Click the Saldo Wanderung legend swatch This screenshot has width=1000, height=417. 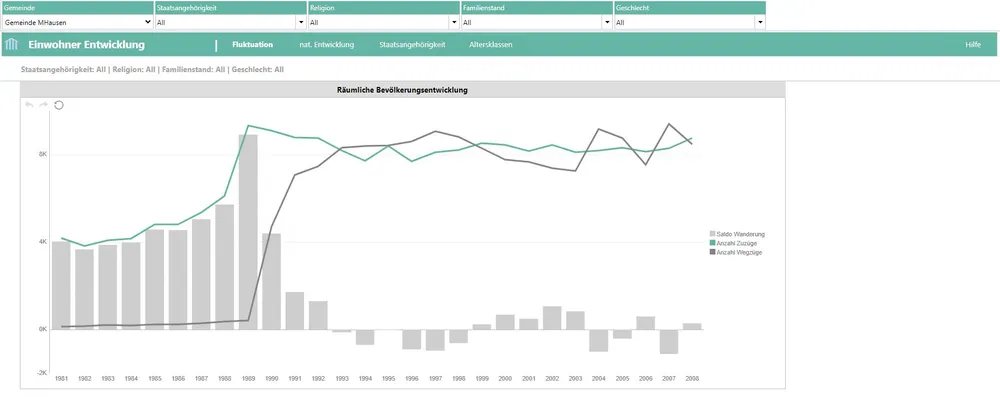click(712, 234)
